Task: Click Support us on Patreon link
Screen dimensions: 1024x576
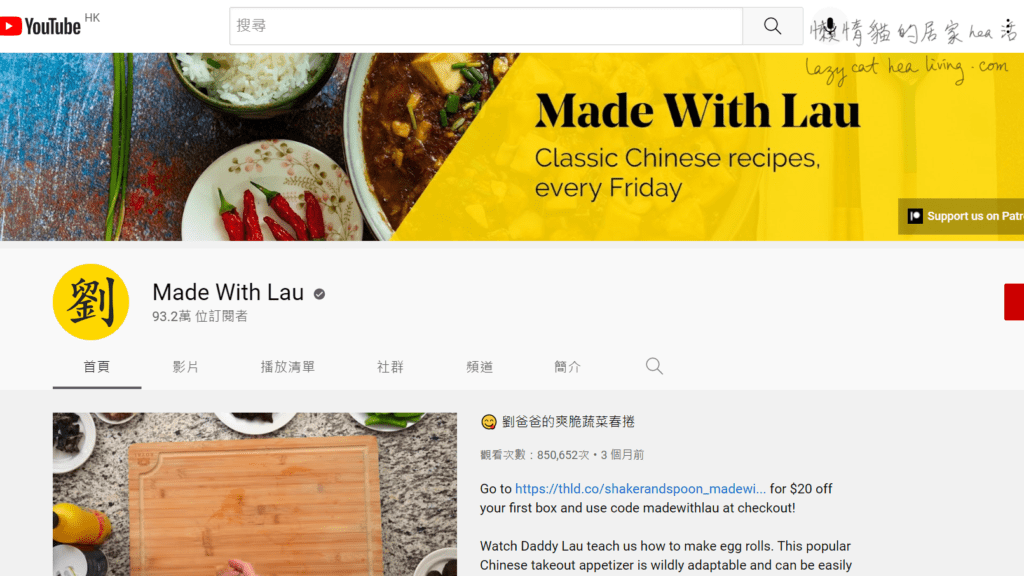Action: pos(961,216)
